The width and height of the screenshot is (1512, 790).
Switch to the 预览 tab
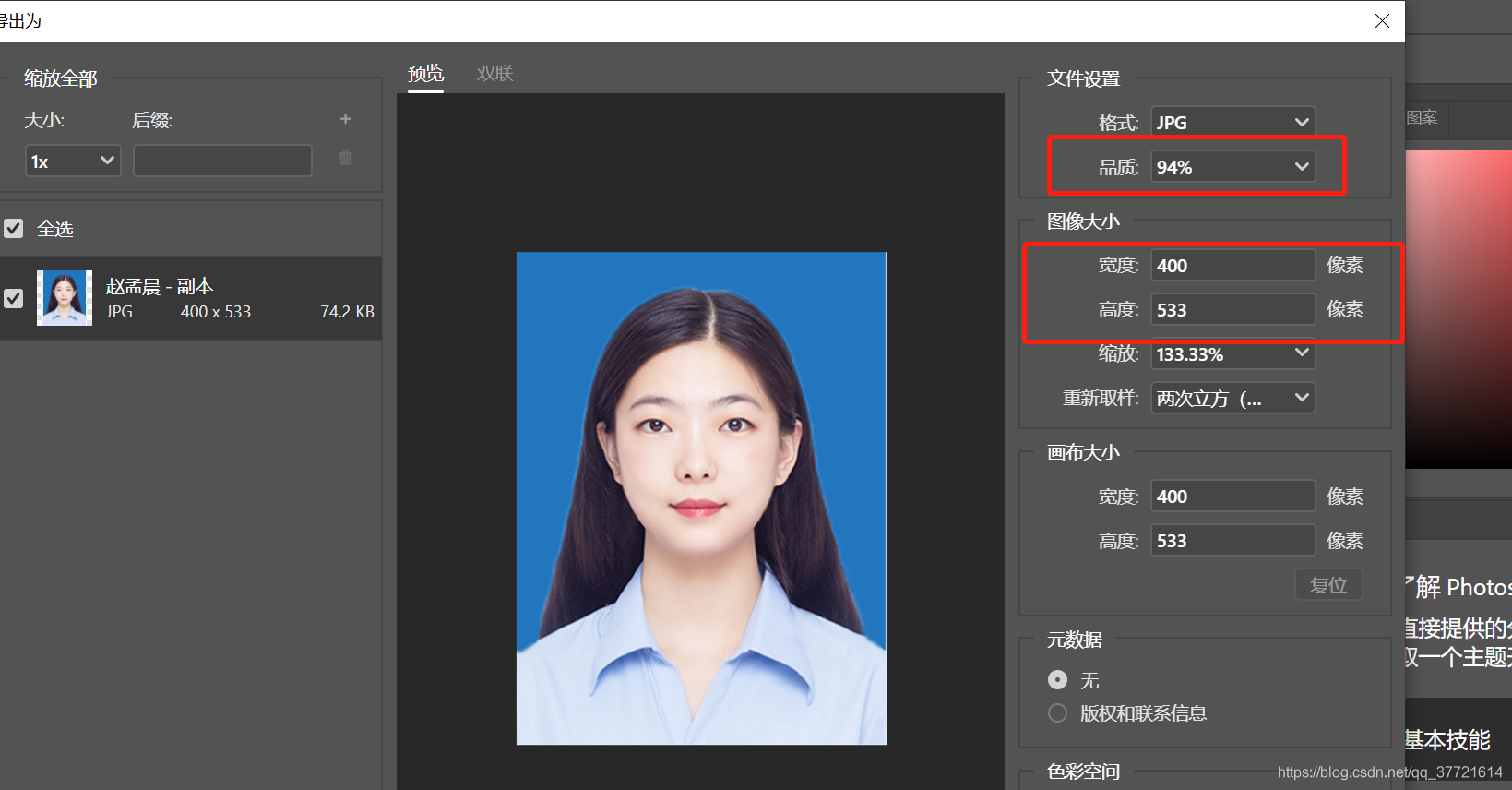coord(426,74)
